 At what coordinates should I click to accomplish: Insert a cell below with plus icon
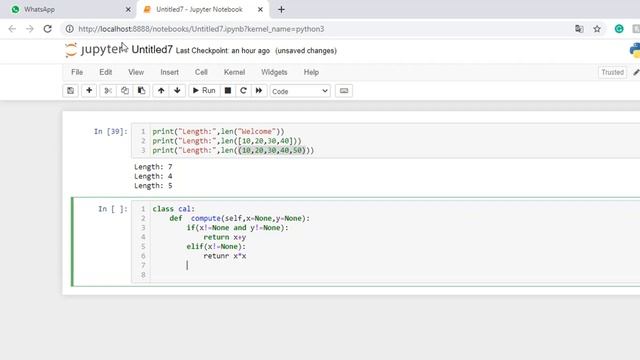(89, 91)
